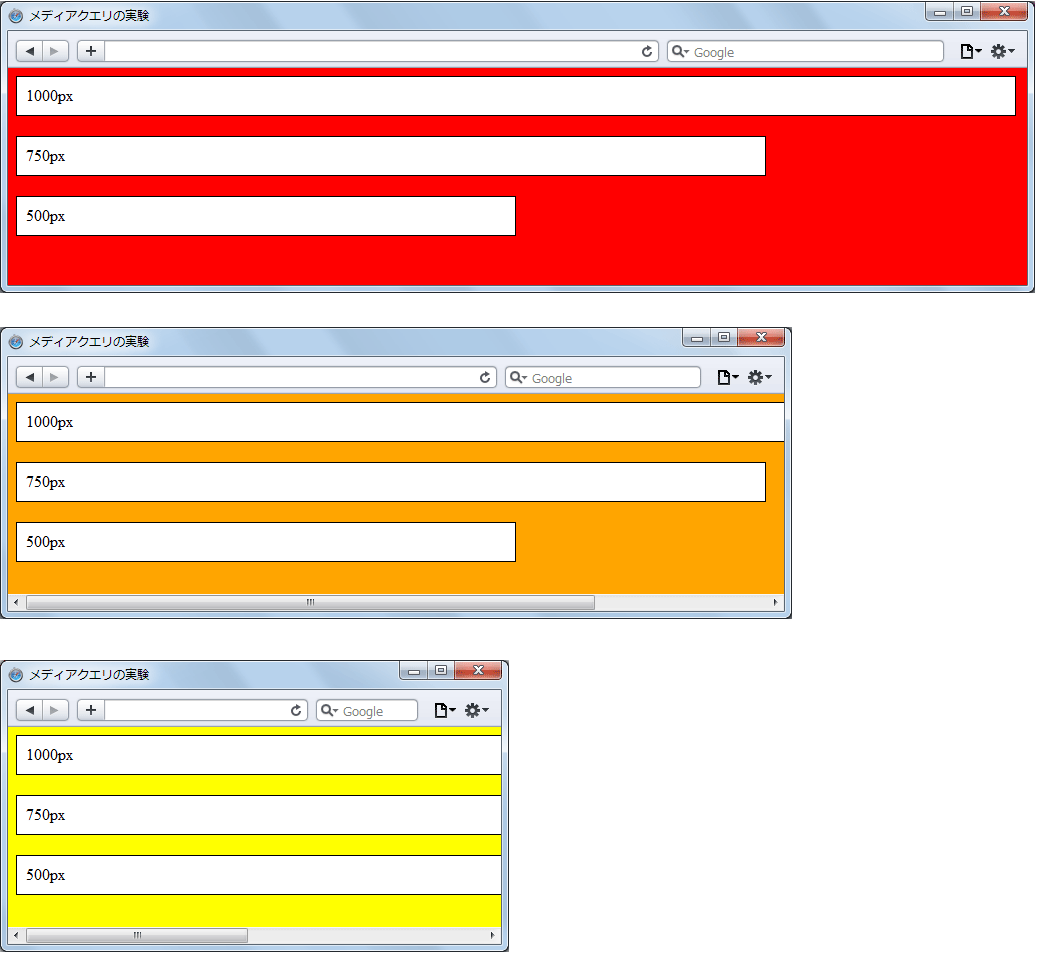Click forward arrow in orange window
The image size is (1055, 958).
pyautogui.click(x=55, y=377)
